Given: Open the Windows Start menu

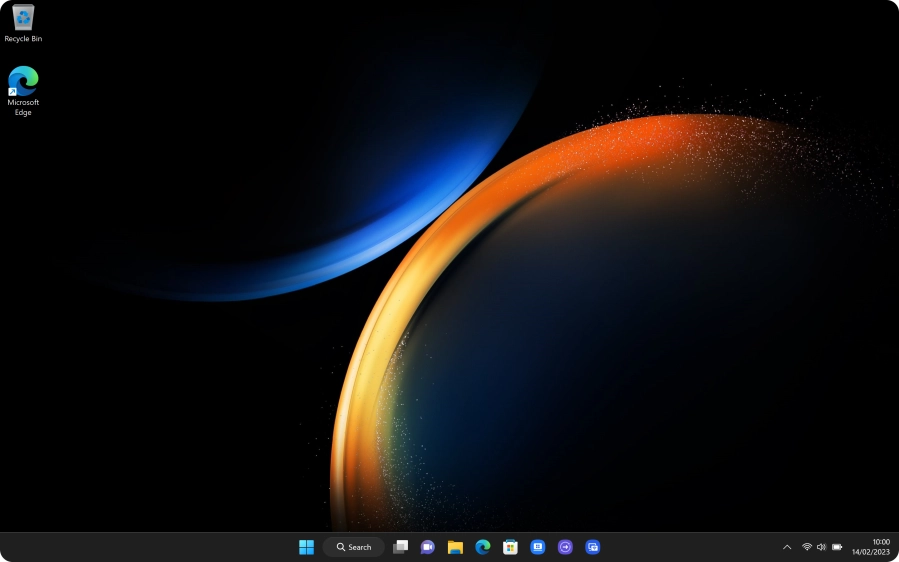Looking at the screenshot, I should pos(306,547).
